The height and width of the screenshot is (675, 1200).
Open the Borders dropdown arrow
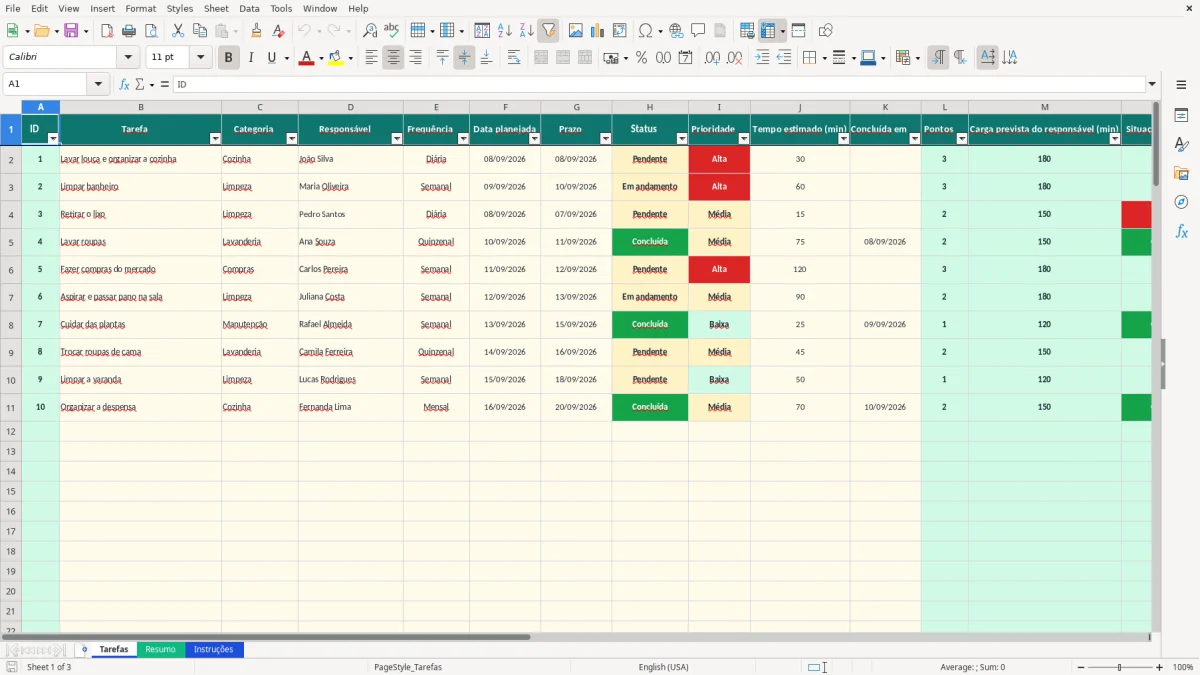824,58
